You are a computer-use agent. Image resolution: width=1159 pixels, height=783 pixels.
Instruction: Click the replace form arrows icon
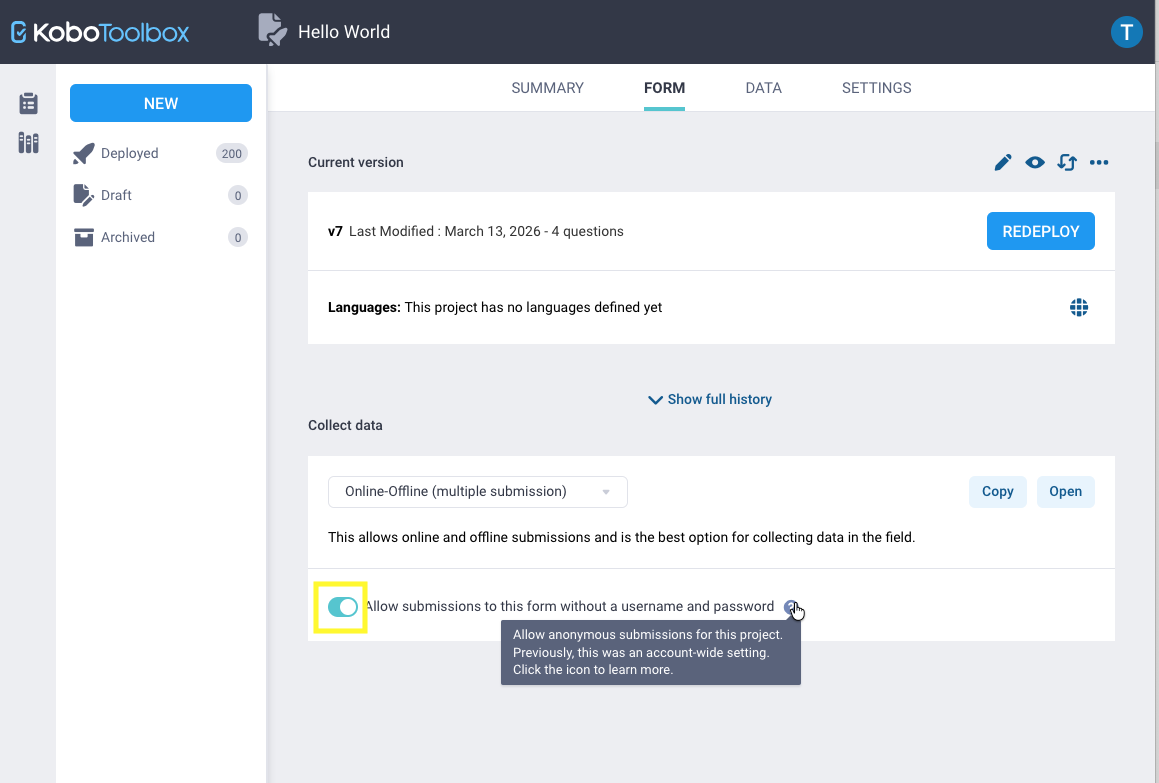(1067, 162)
